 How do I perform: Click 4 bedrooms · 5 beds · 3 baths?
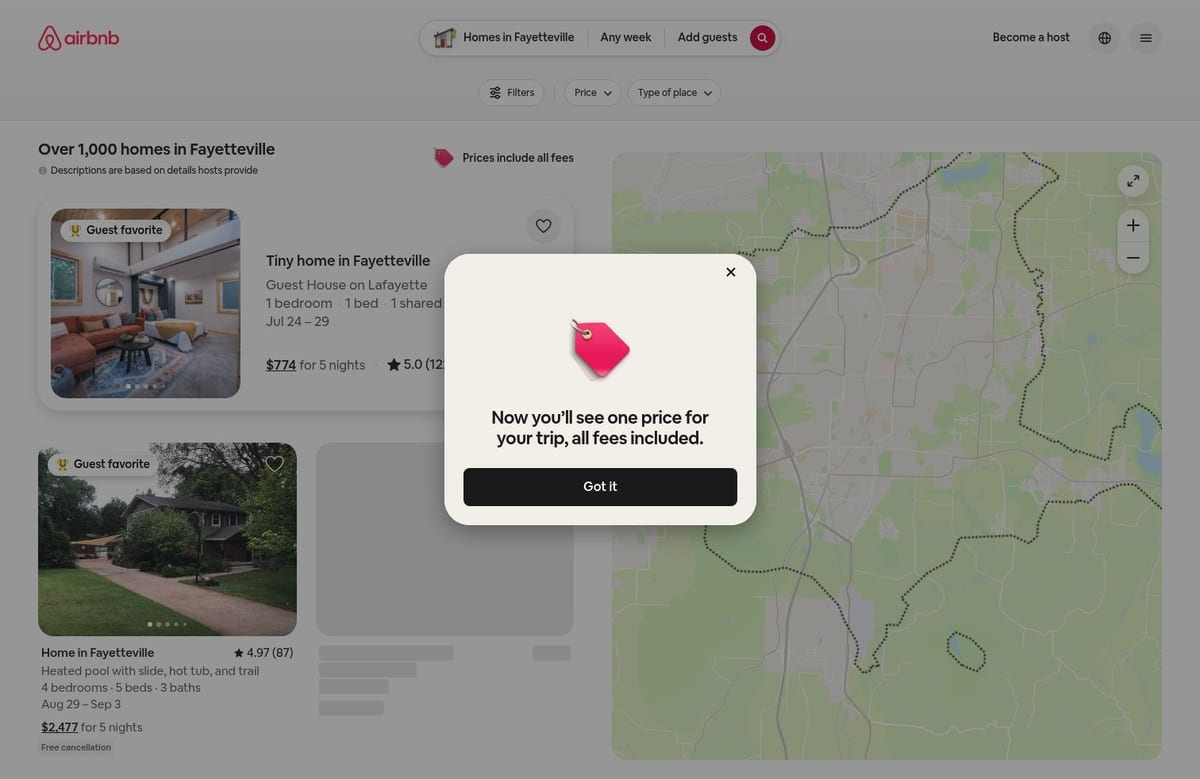(121, 688)
